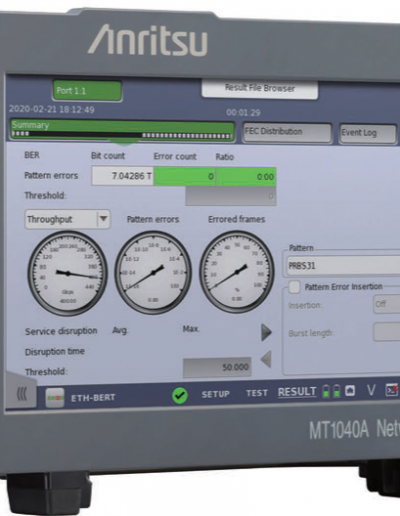Select the Burst length input field

387,332
